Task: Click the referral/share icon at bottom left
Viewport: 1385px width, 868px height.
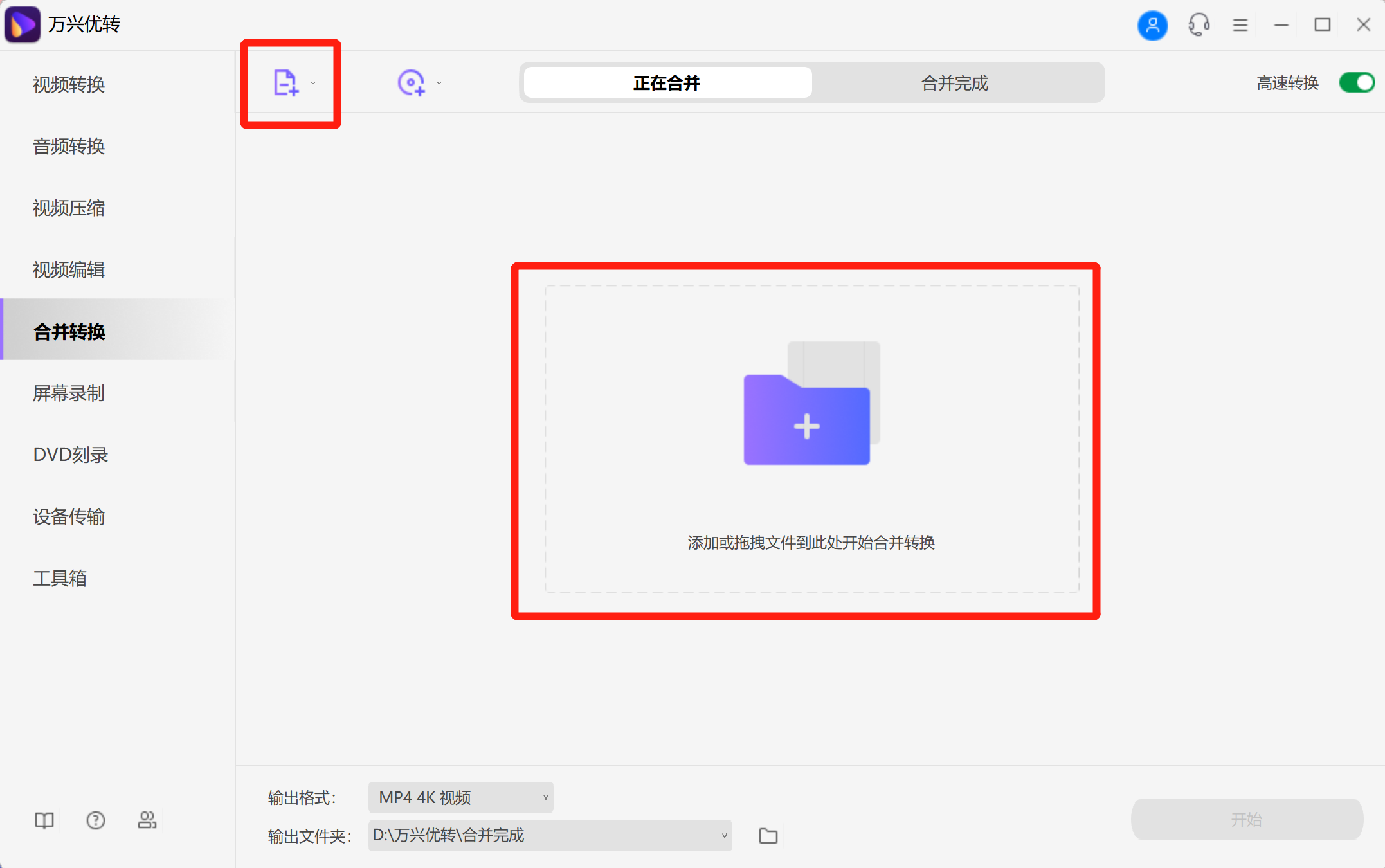Action: point(147,820)
